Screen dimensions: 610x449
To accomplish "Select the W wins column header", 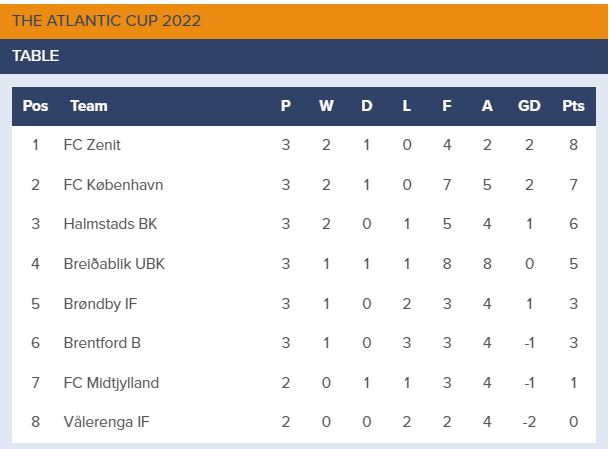I will (326, 106).
